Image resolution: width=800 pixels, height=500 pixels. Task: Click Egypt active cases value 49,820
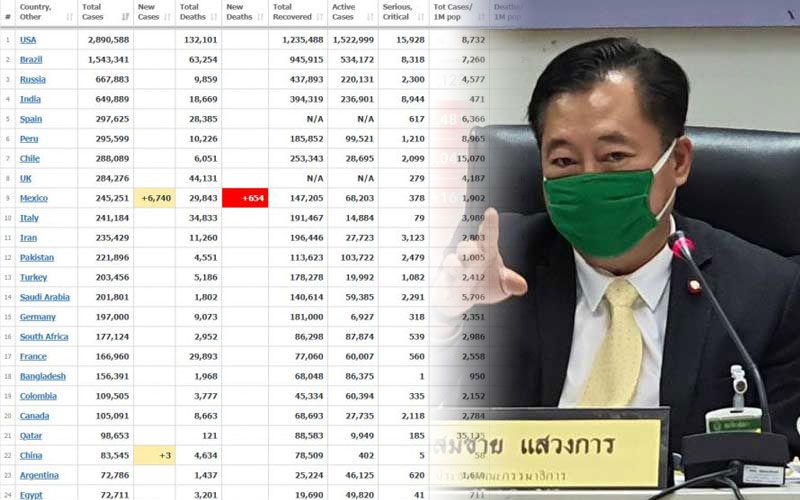pyautogui.click(x=360, y=495)
